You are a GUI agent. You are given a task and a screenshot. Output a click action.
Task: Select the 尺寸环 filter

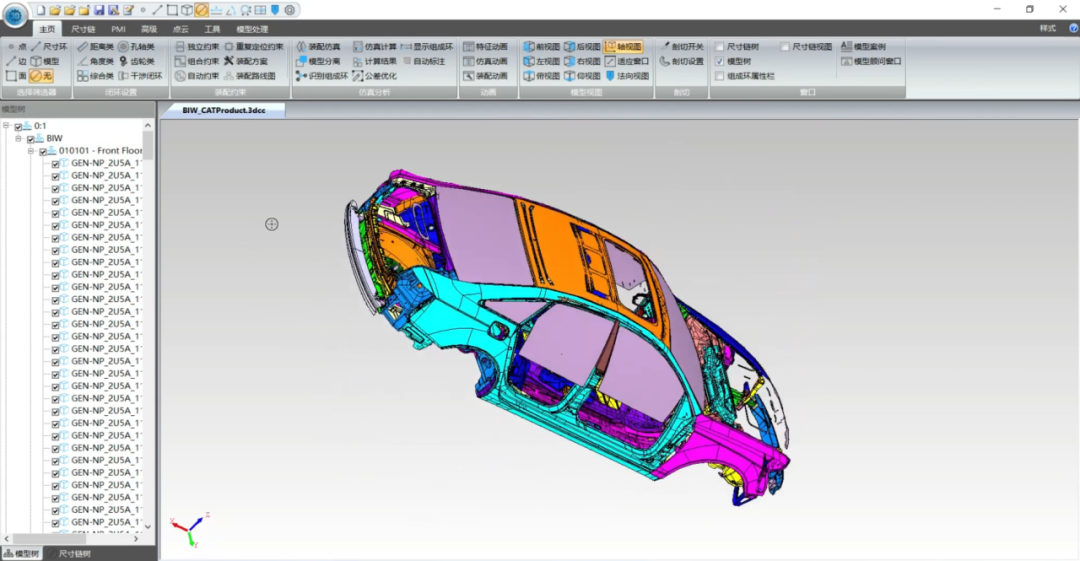point(49,47)
